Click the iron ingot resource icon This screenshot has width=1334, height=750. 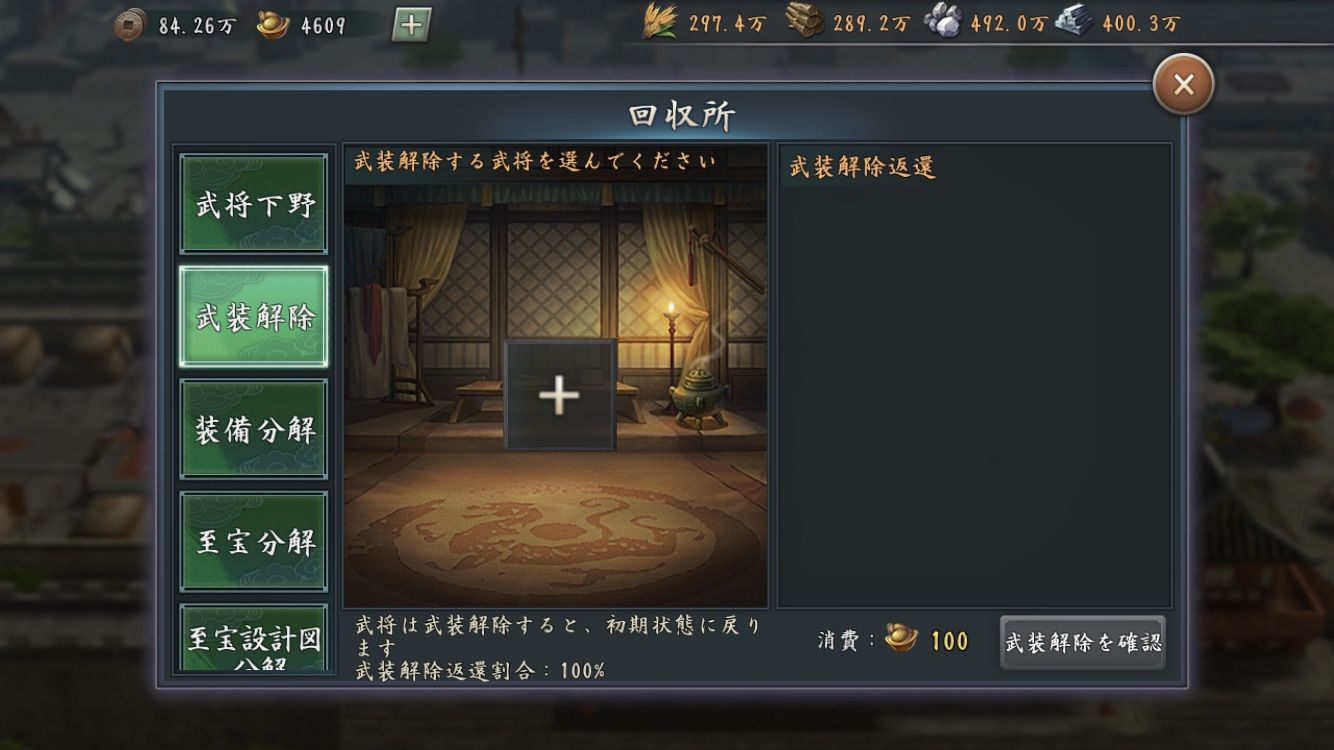pos(1074,21)
